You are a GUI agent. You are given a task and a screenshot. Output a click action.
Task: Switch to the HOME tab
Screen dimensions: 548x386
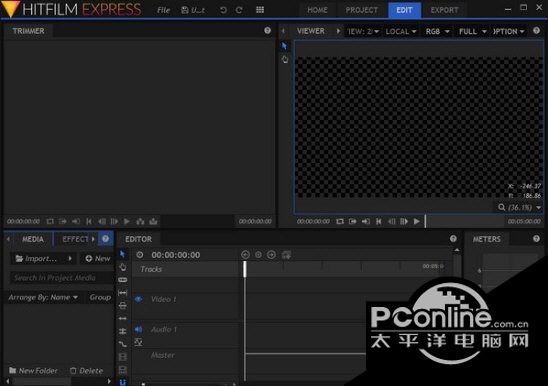tap(317, 10)
